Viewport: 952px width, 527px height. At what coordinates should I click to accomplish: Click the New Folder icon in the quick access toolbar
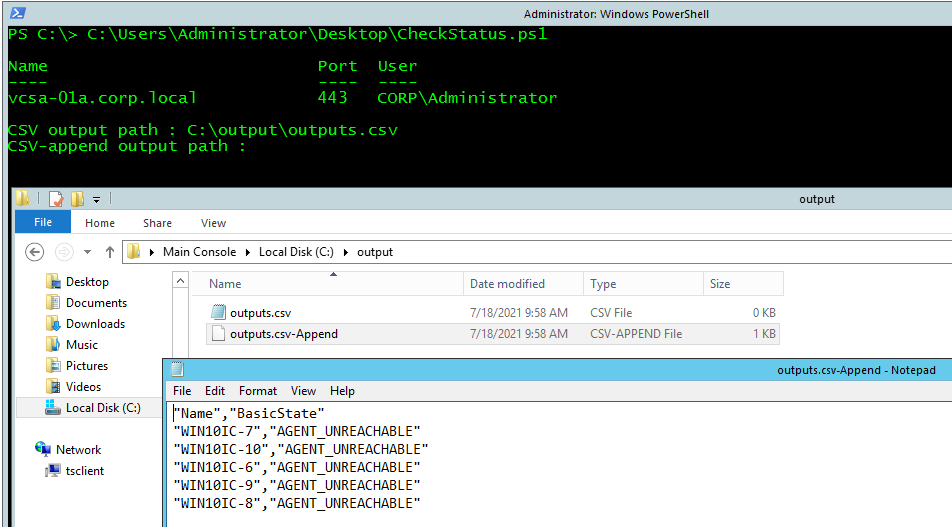(x=78, y=199)
